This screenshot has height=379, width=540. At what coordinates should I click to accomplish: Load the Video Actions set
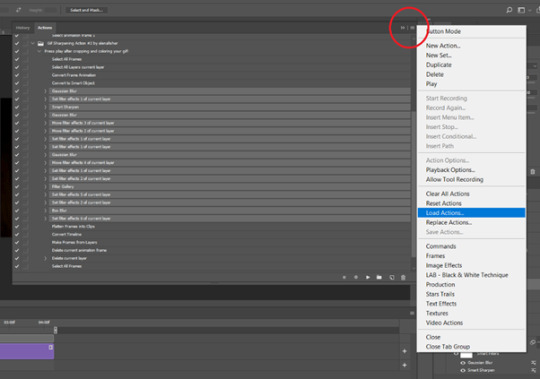coord(471,323)
